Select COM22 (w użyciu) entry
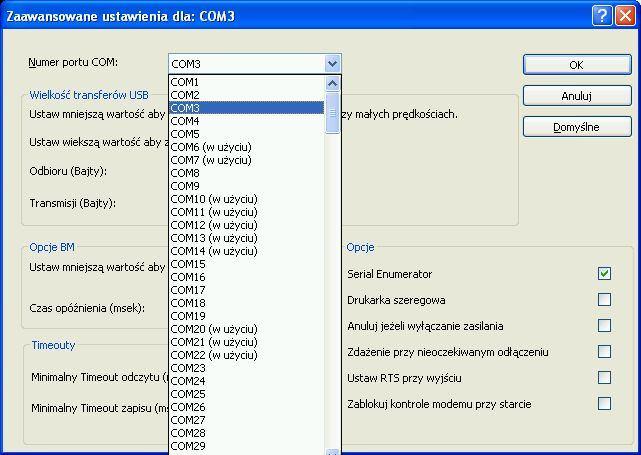The height and width of the screenshot is (455, 641). [x=247, y=355]
